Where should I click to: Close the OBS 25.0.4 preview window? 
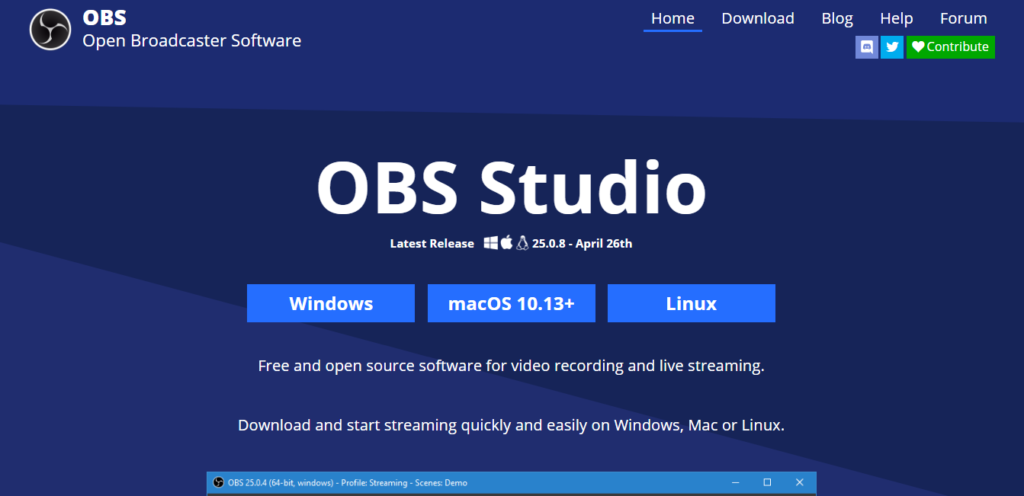click(799, 483)
